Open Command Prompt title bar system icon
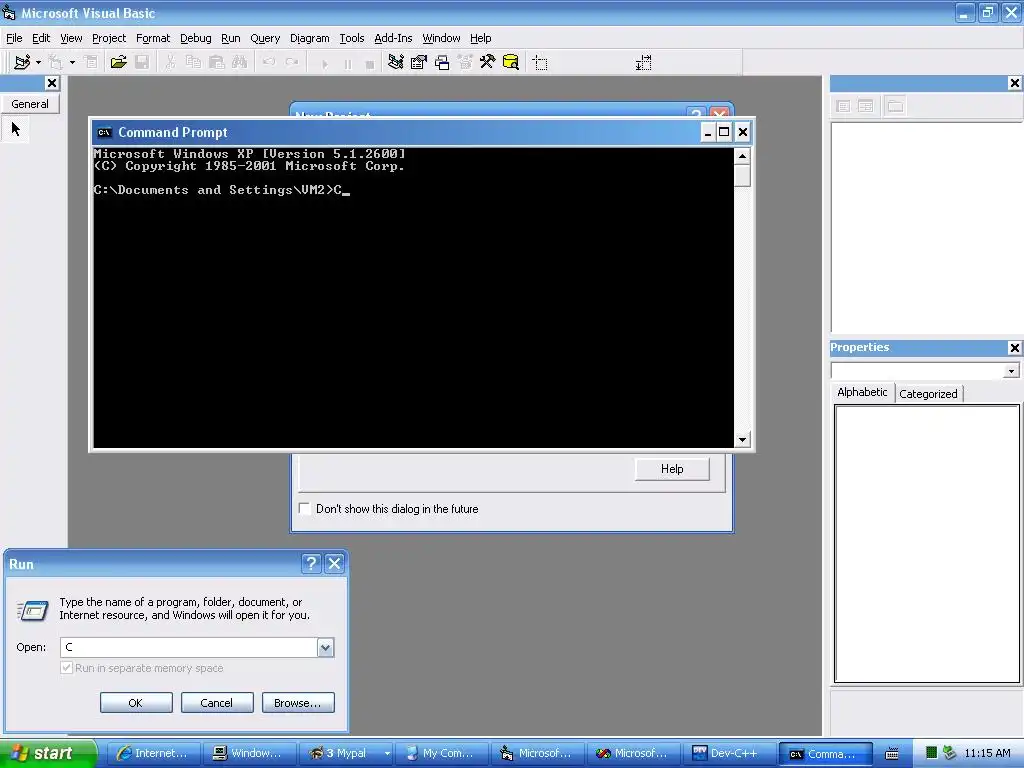 point(104,133)
